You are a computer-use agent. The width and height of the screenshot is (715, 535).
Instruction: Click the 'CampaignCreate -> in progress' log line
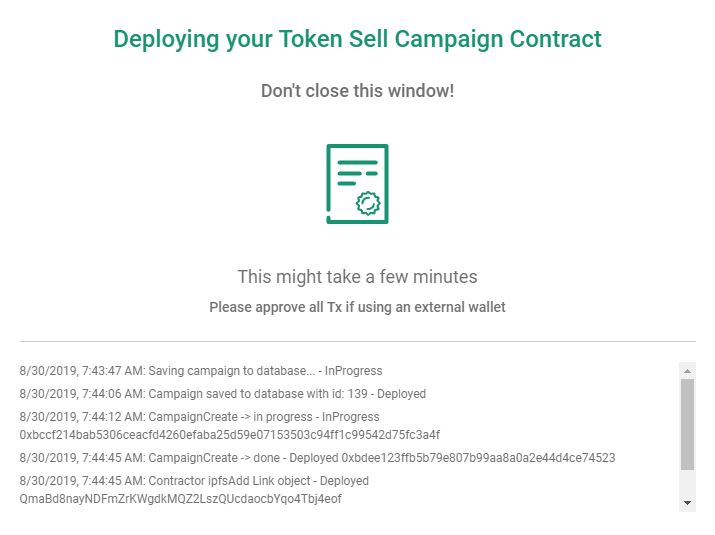pos(199,417)
